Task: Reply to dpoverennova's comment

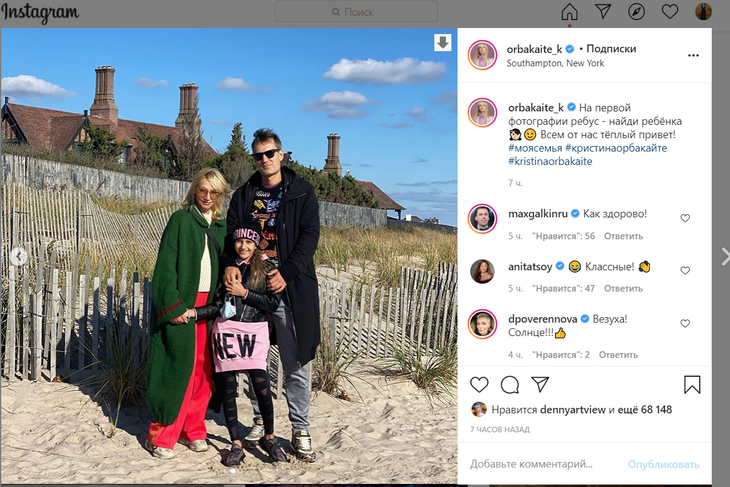Action: (x=618, y=355)
